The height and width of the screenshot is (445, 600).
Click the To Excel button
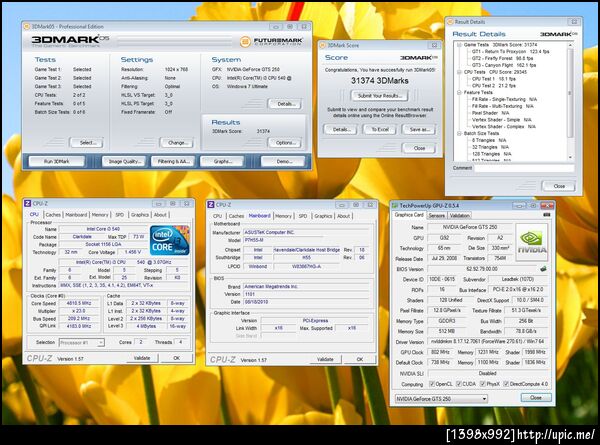tap(380, 129)
